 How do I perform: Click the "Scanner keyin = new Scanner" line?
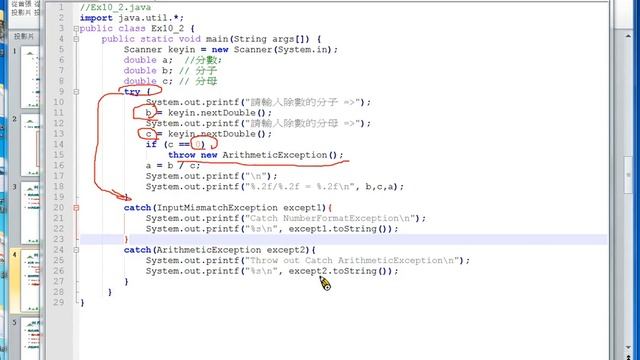point(231,50)
